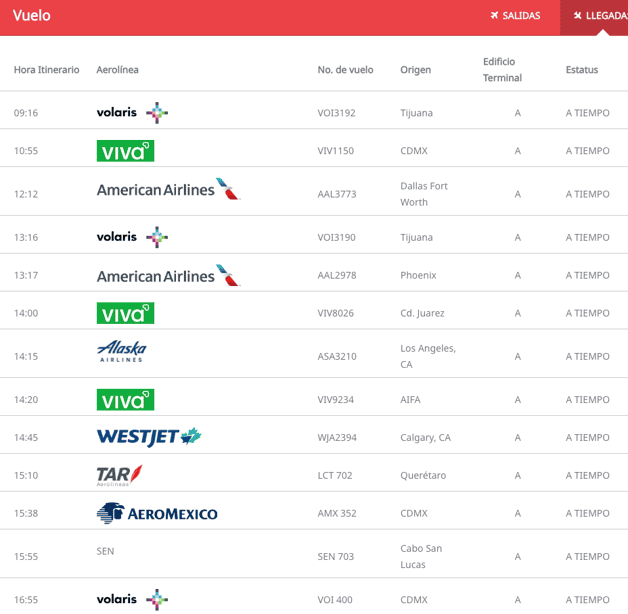The width and height of the screenshot is (628, 614).
Task: Click the Cabo San Lucas origin
Action: (421, 556)
